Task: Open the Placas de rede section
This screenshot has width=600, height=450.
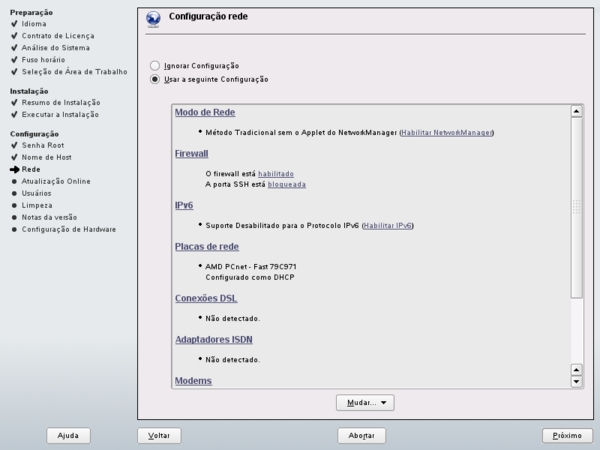Action: tap(207, 247)
